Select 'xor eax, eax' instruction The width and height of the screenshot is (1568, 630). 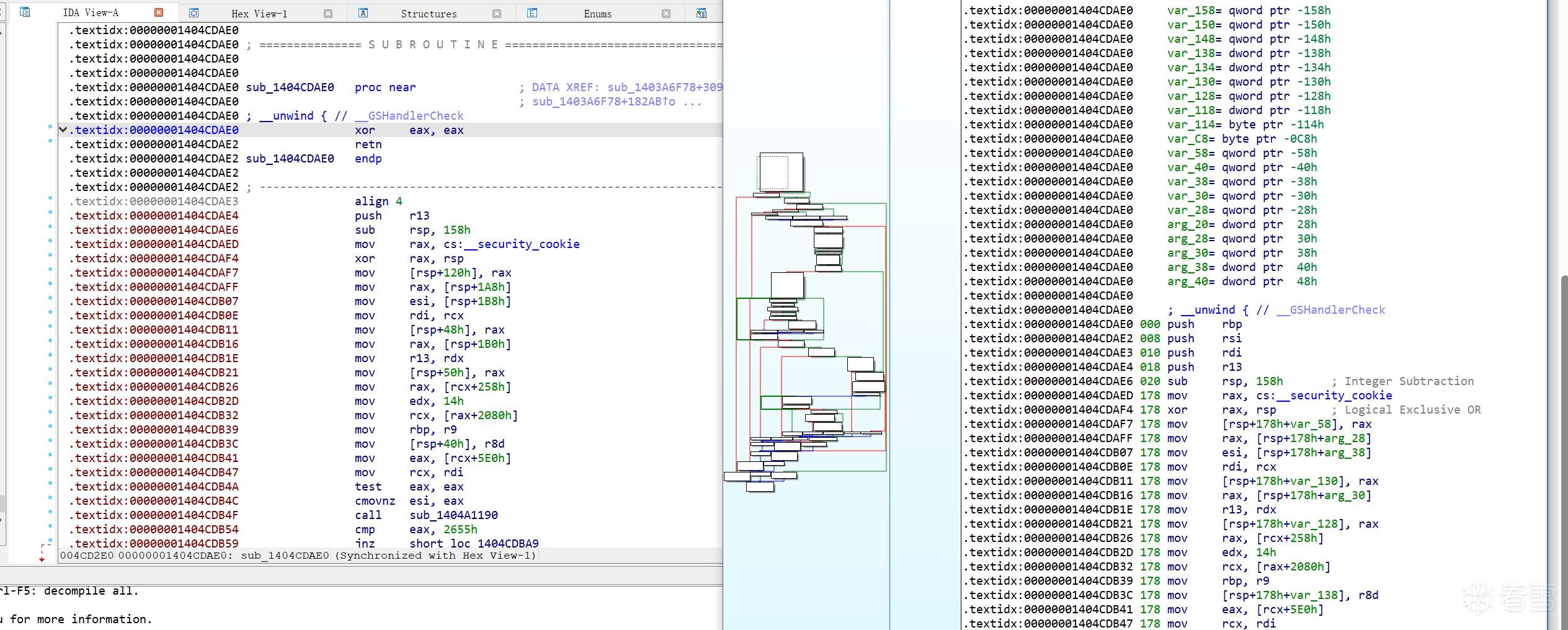409,130
